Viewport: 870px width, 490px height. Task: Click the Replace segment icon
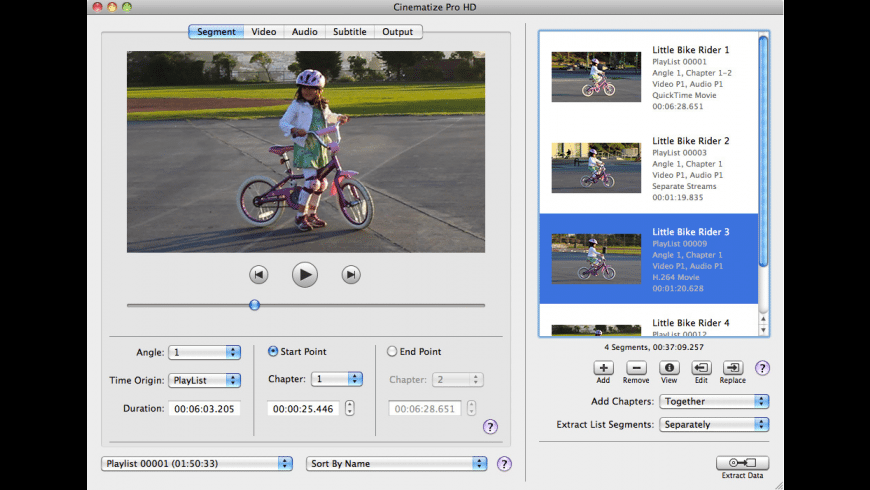coord(732,368)
